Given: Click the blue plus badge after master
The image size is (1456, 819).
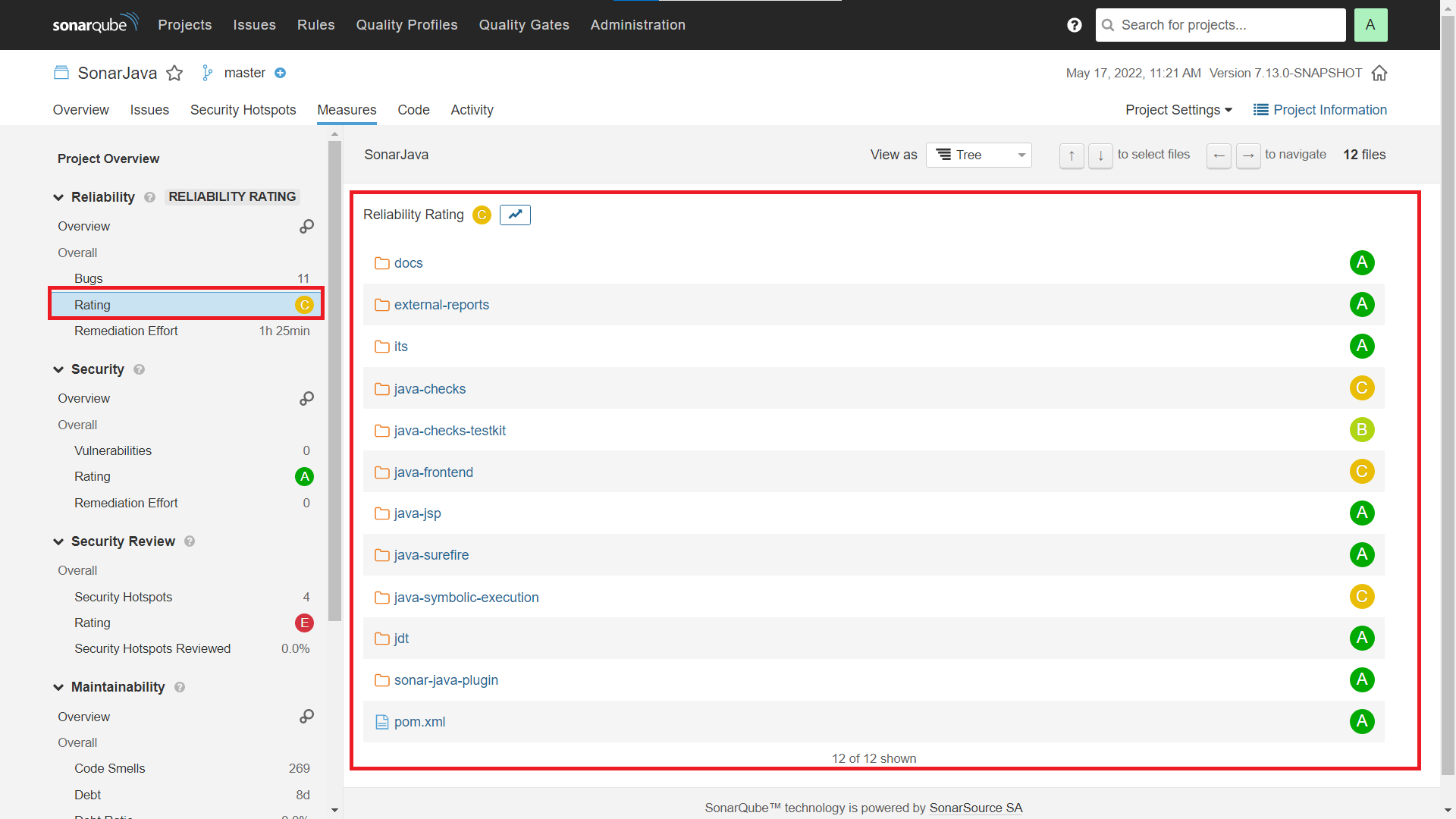Looking at the screenshot, I should tap(280, 73).
